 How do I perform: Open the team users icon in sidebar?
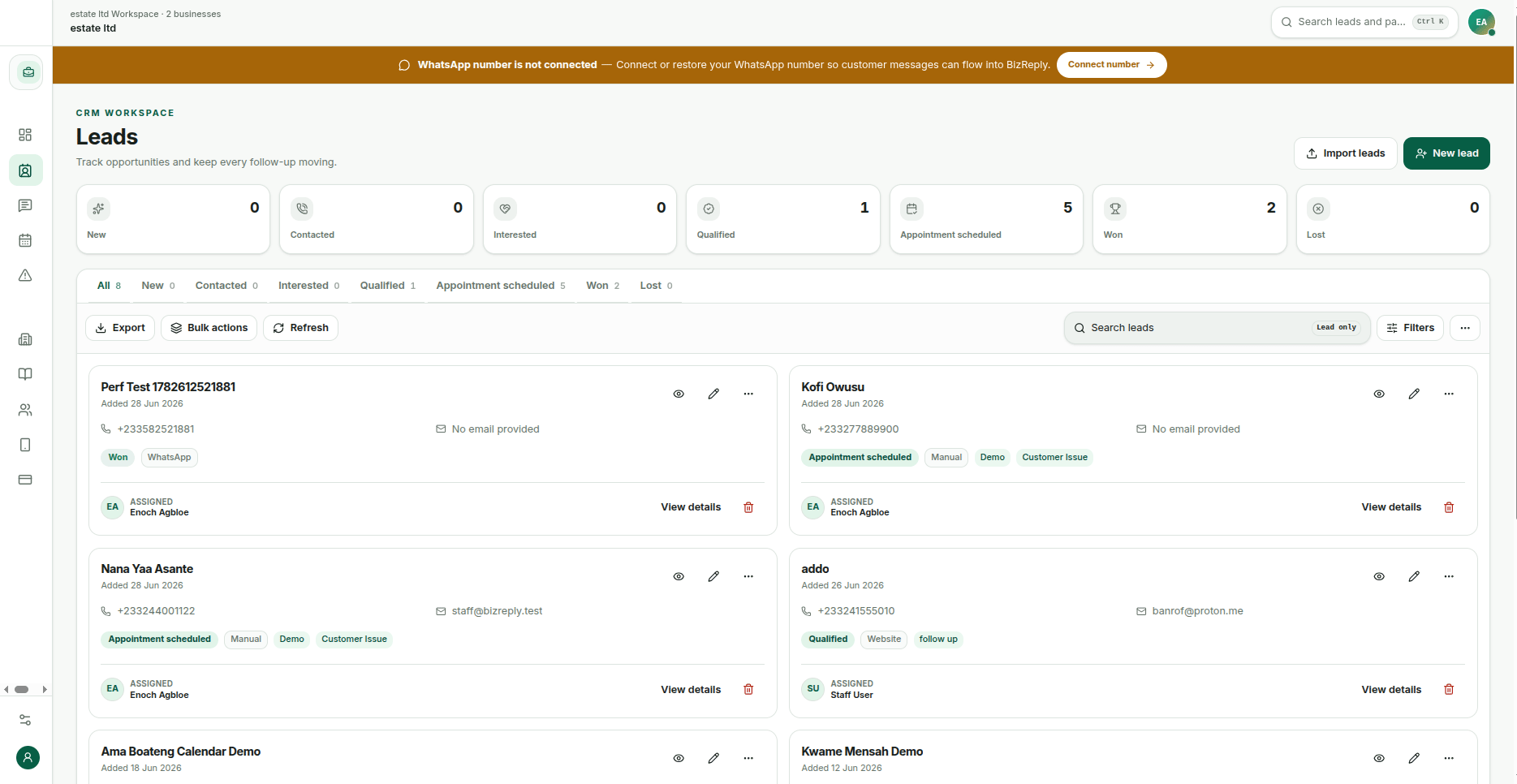click(25, 410)
